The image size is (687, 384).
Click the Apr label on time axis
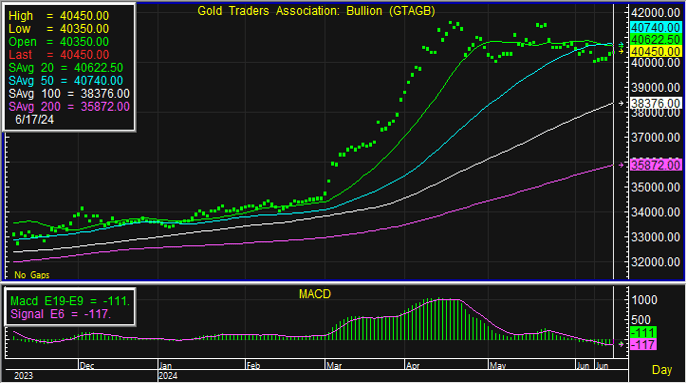[413, 366]
